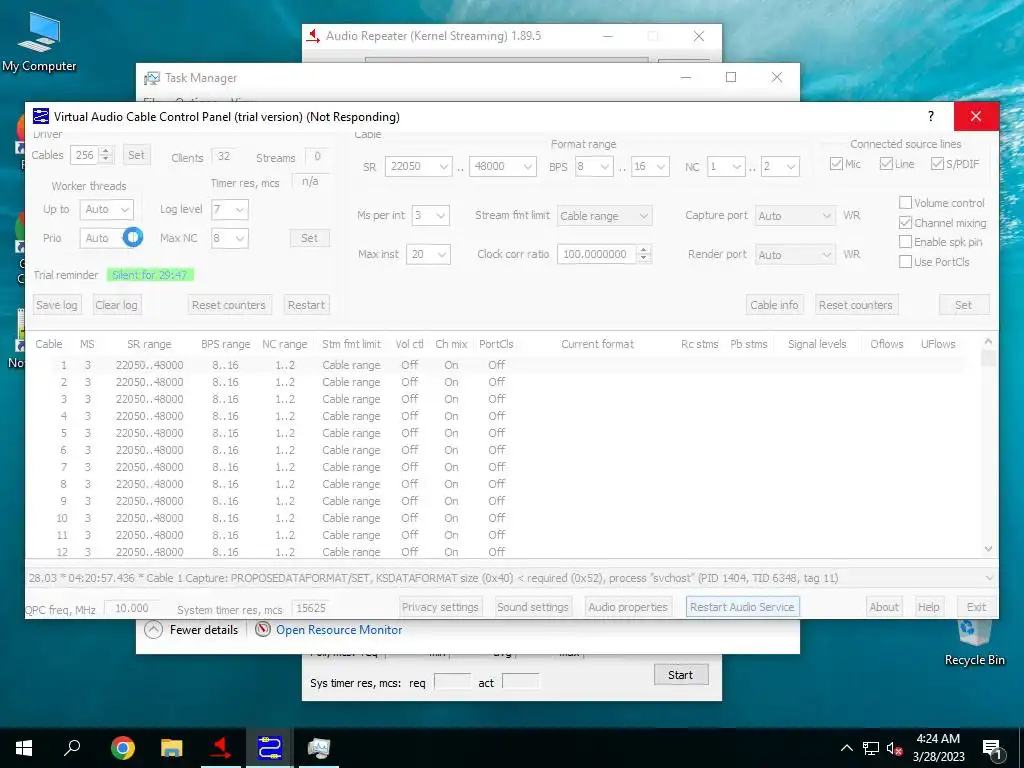Open the BPS maximum 16 dropdown
The image size is (1024, 768).
(x=650, y=167)
